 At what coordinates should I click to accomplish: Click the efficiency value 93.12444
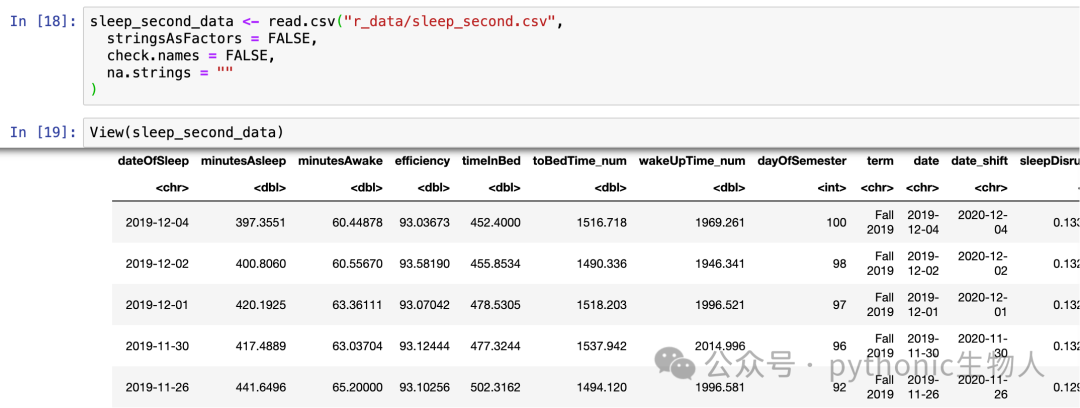pyautogui.click(x=424, y=346)
